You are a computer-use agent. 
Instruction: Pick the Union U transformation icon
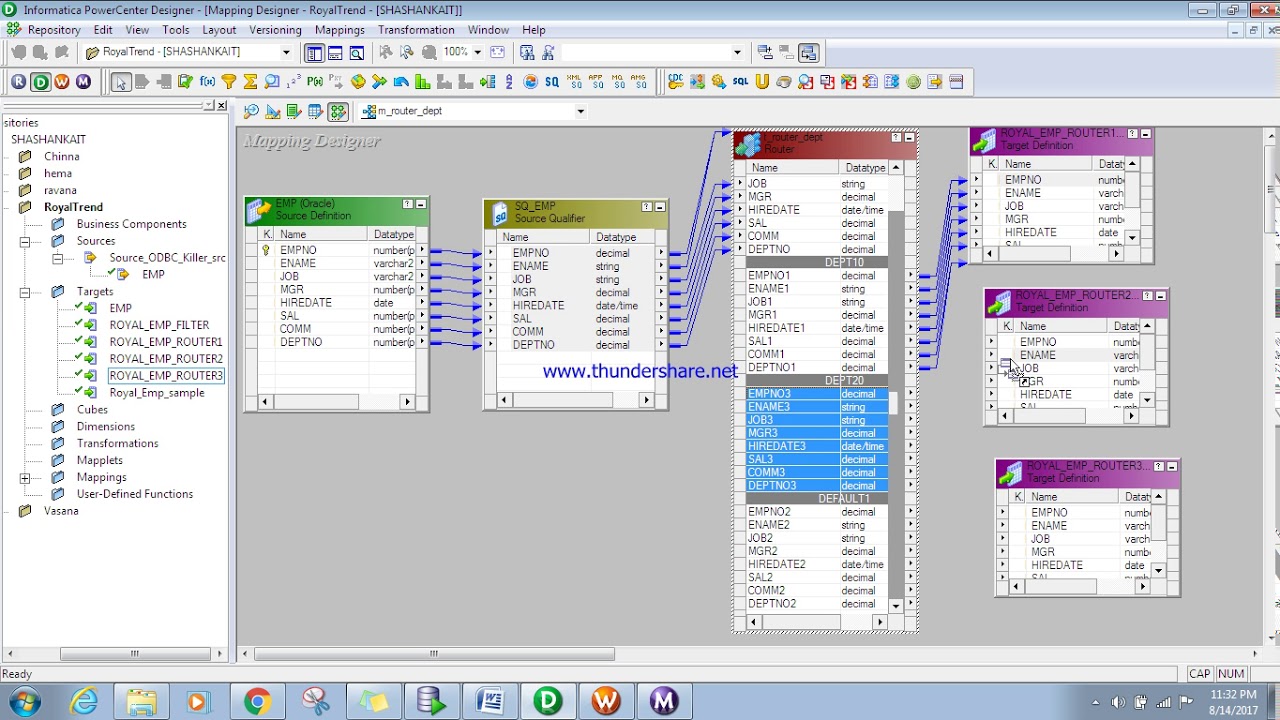pyautogui.click(x=762, y=82)
